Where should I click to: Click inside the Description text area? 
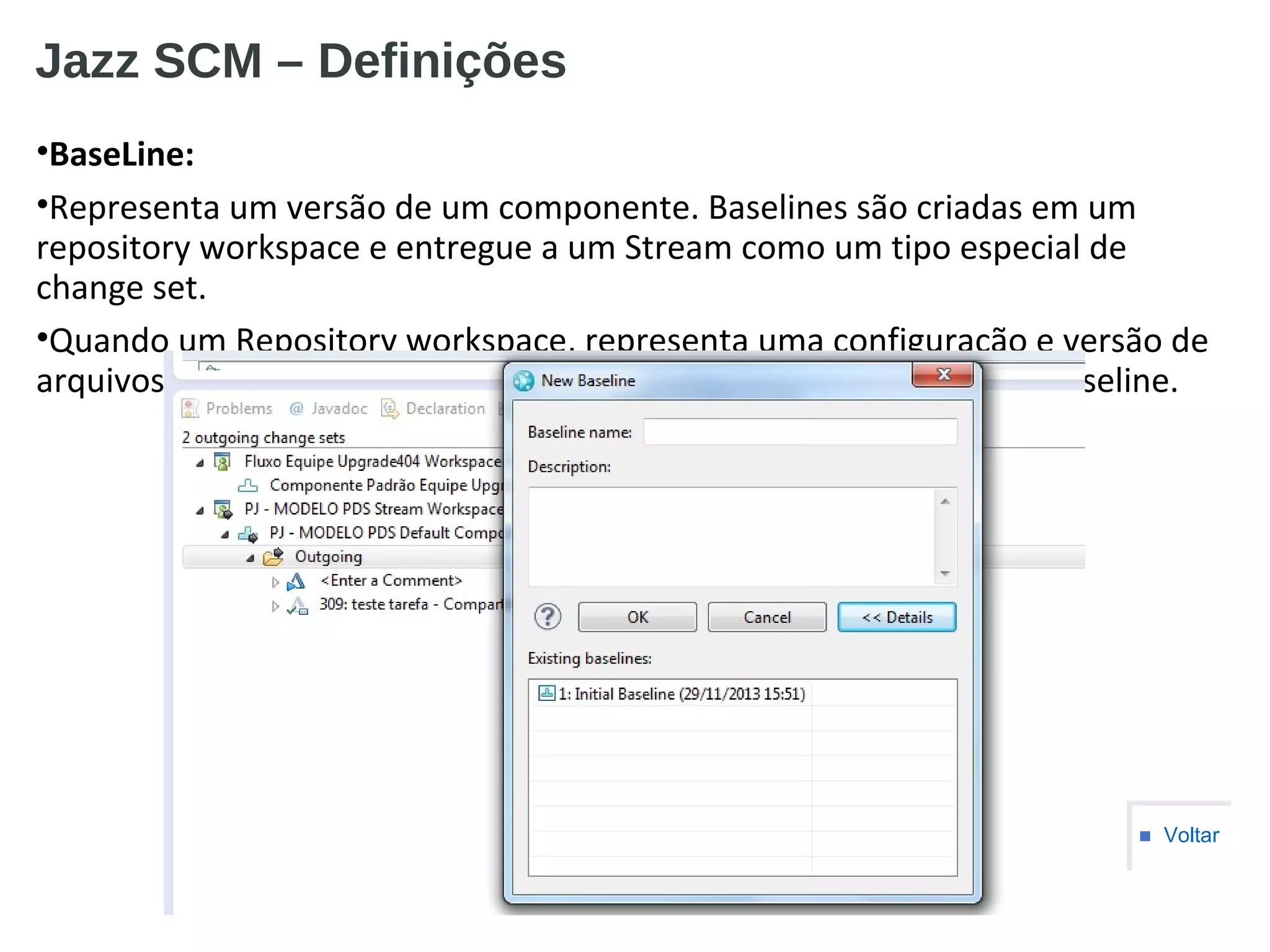pyautogui.click(x=731, y=537)
